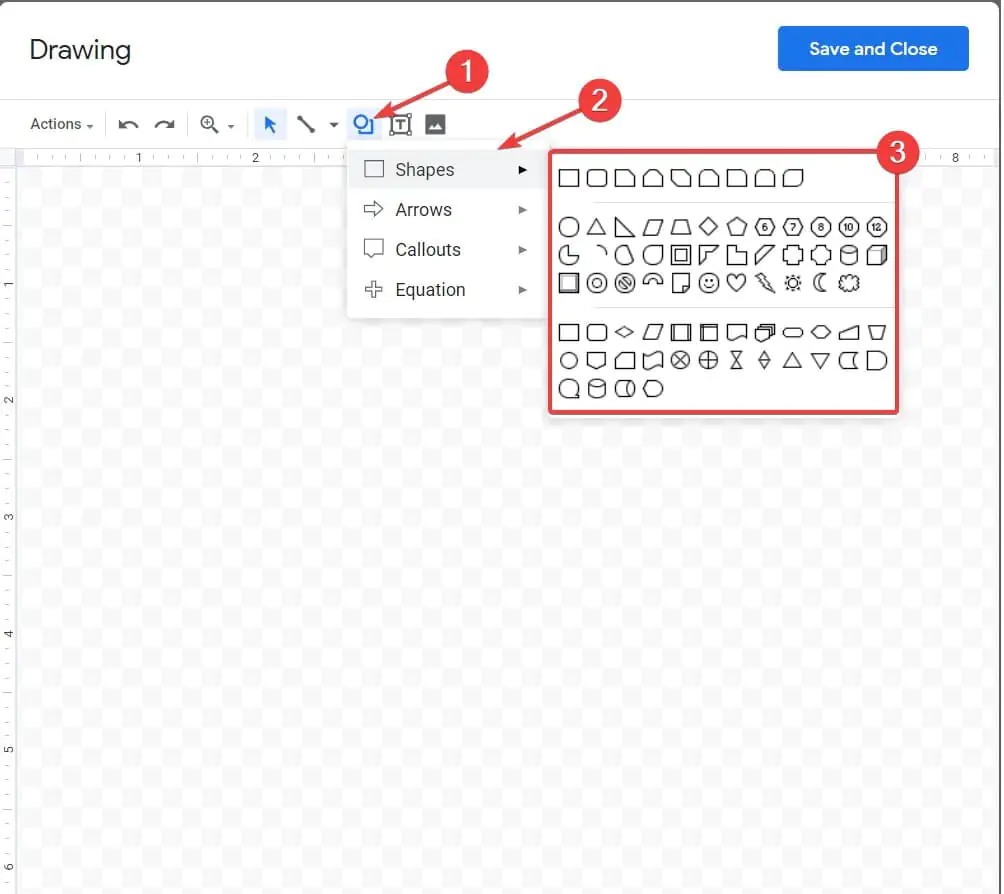1004x894 pixels.
Task: Select the Text box tool
Action: 400,125
